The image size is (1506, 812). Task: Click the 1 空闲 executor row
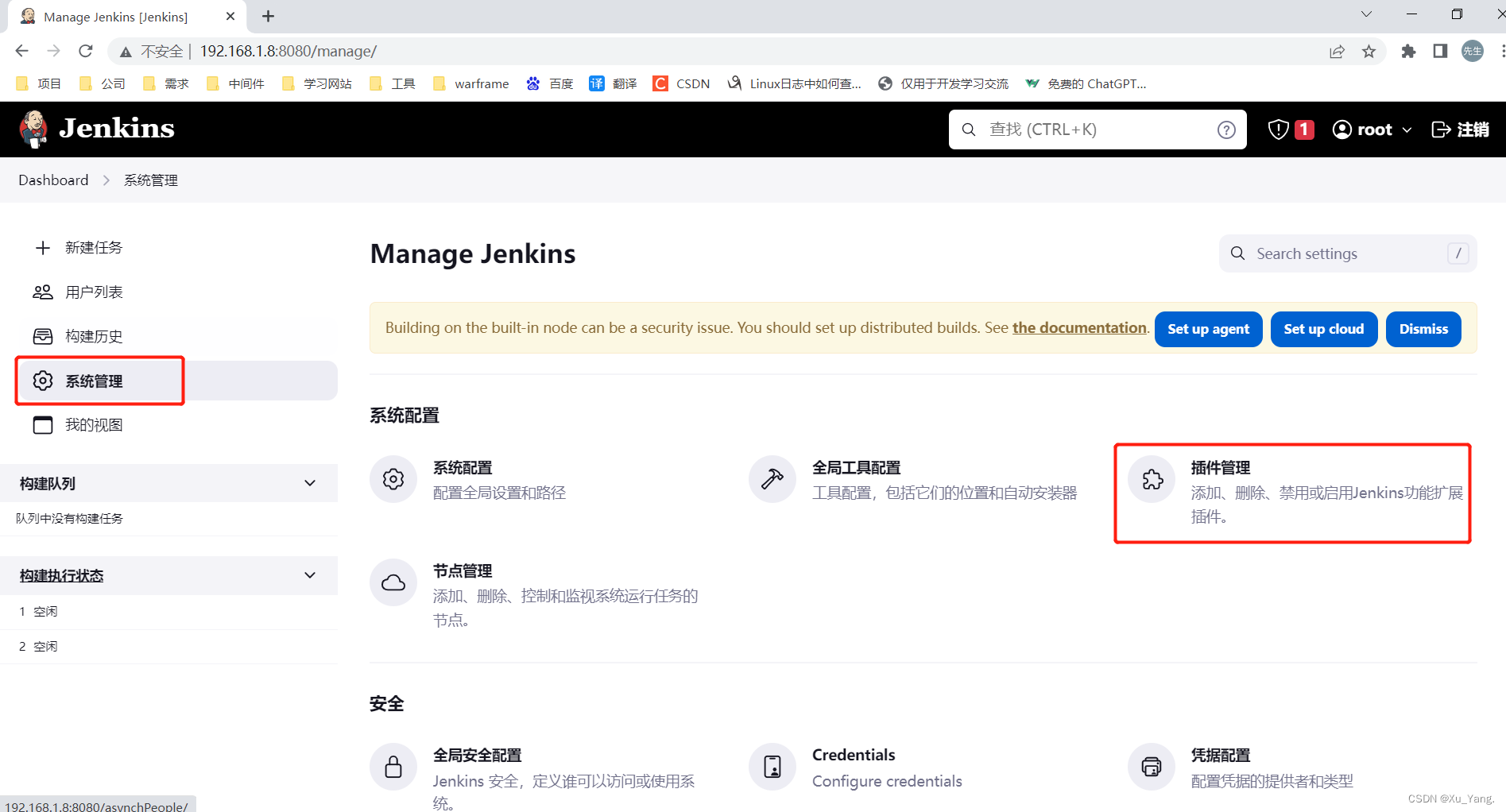pyautogui.click(x=168, y=611)
